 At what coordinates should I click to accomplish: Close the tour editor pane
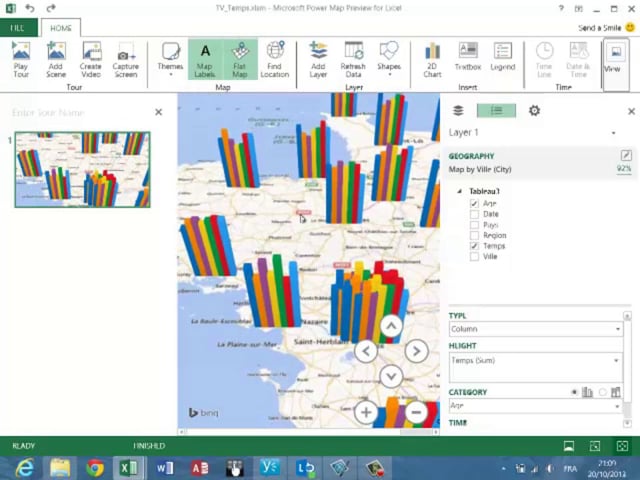click(159, 112)
